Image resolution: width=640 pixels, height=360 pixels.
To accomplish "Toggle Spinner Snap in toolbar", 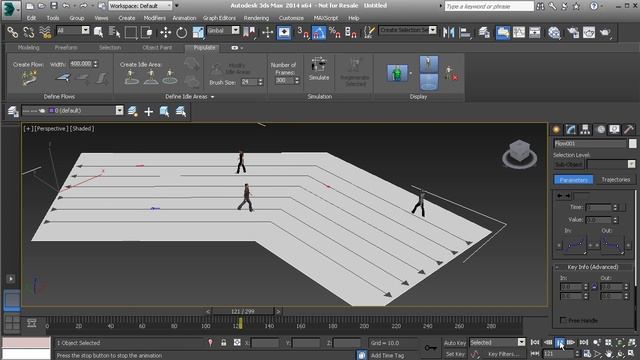I will (351, 32).
